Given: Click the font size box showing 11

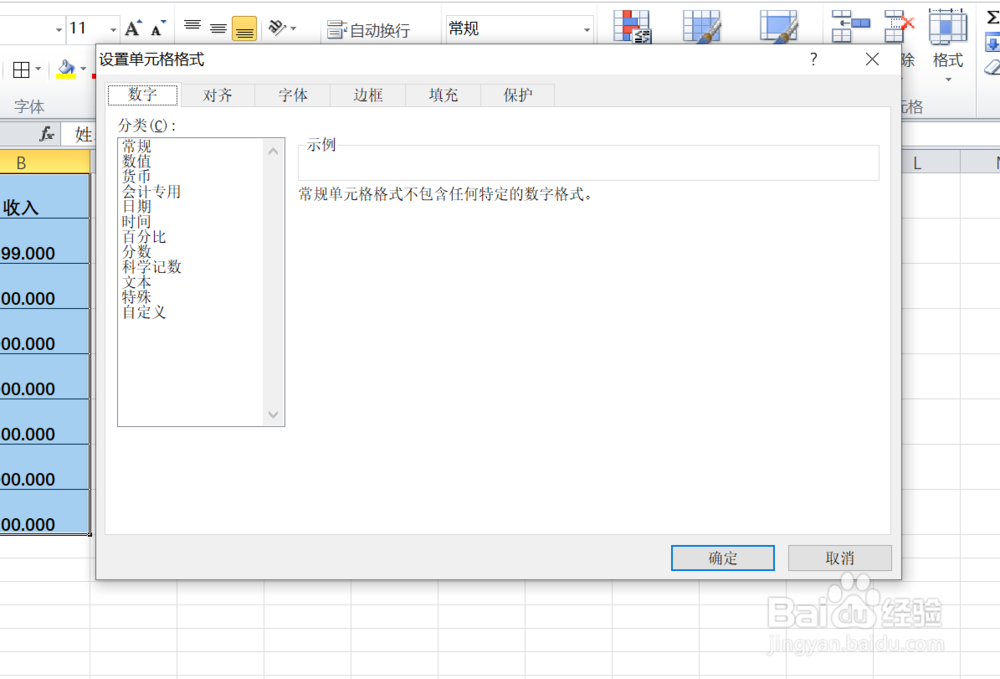Looking at the screenshot, I should coord(87,29).
